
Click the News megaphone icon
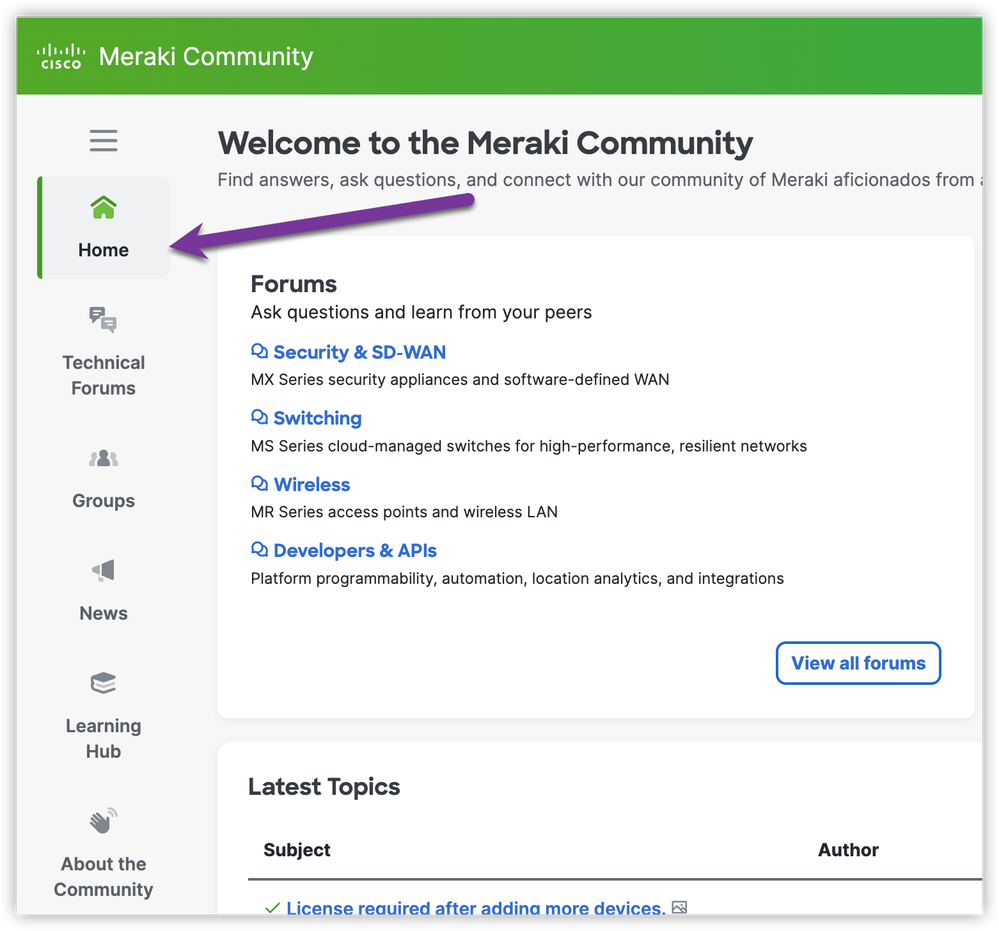coord(103,570)
